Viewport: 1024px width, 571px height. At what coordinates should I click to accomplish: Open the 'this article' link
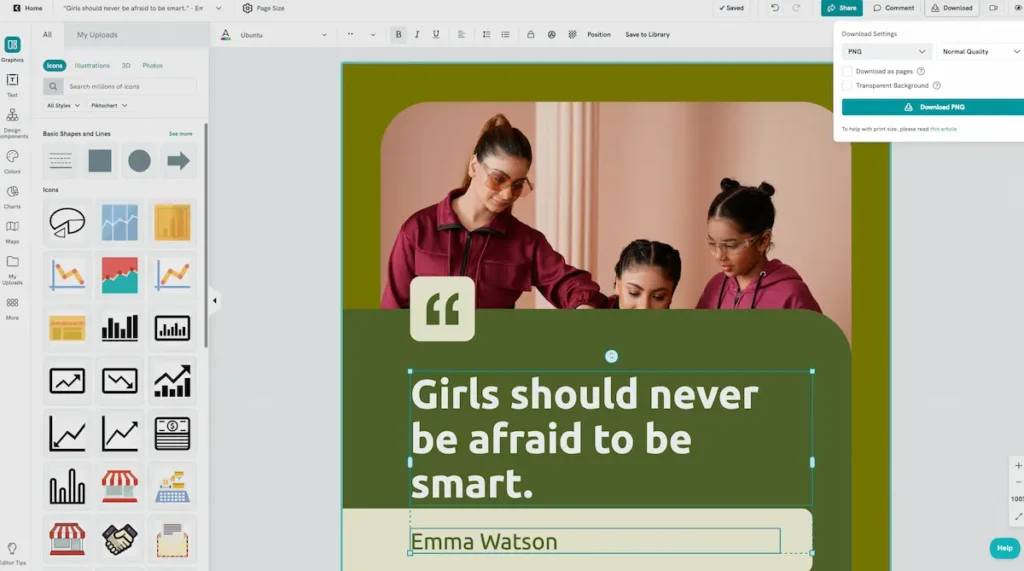pyautogui.click(x=943, y=129)
